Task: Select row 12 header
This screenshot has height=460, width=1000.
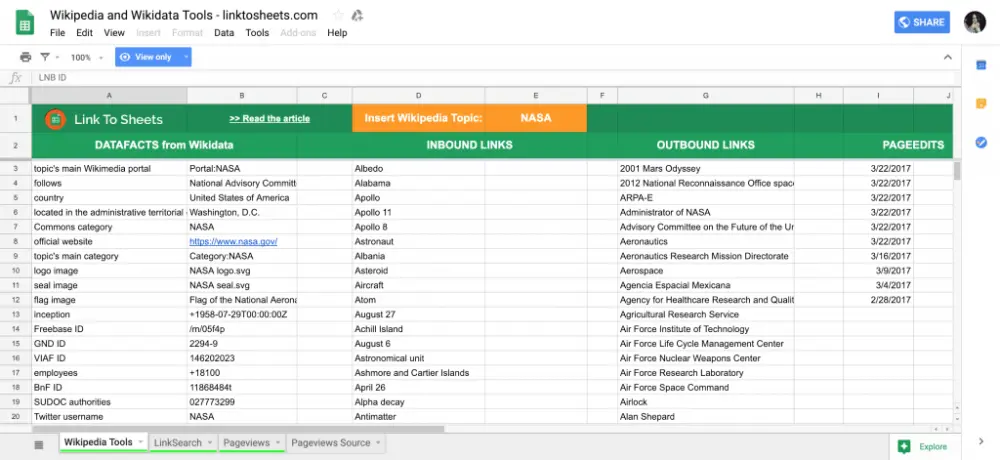Action: [x=15, y=300]
